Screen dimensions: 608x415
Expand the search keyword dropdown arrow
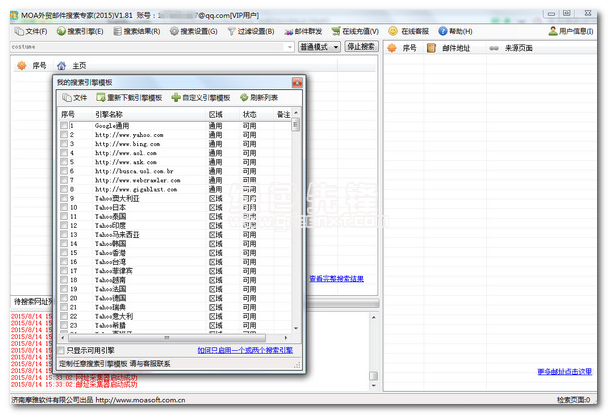click(x=290, y=47)
